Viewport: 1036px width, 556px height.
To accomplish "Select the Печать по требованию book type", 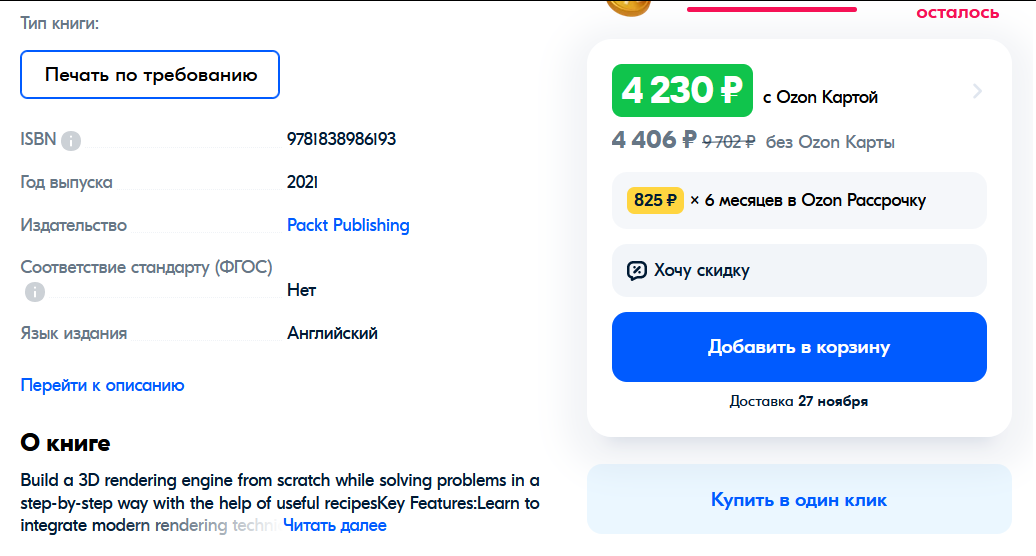I will tap(150, 75).
